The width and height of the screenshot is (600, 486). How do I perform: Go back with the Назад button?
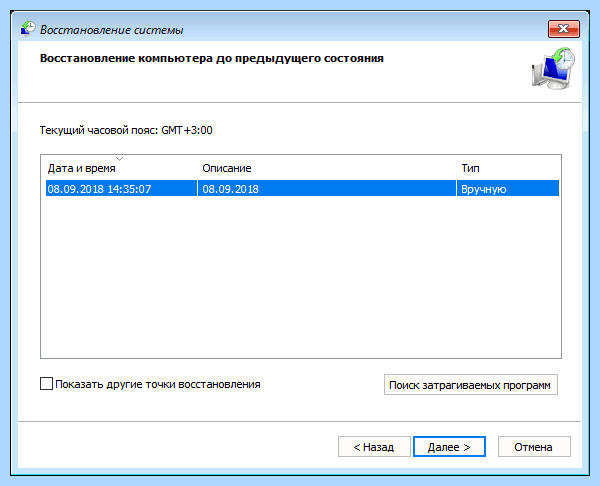374,447
